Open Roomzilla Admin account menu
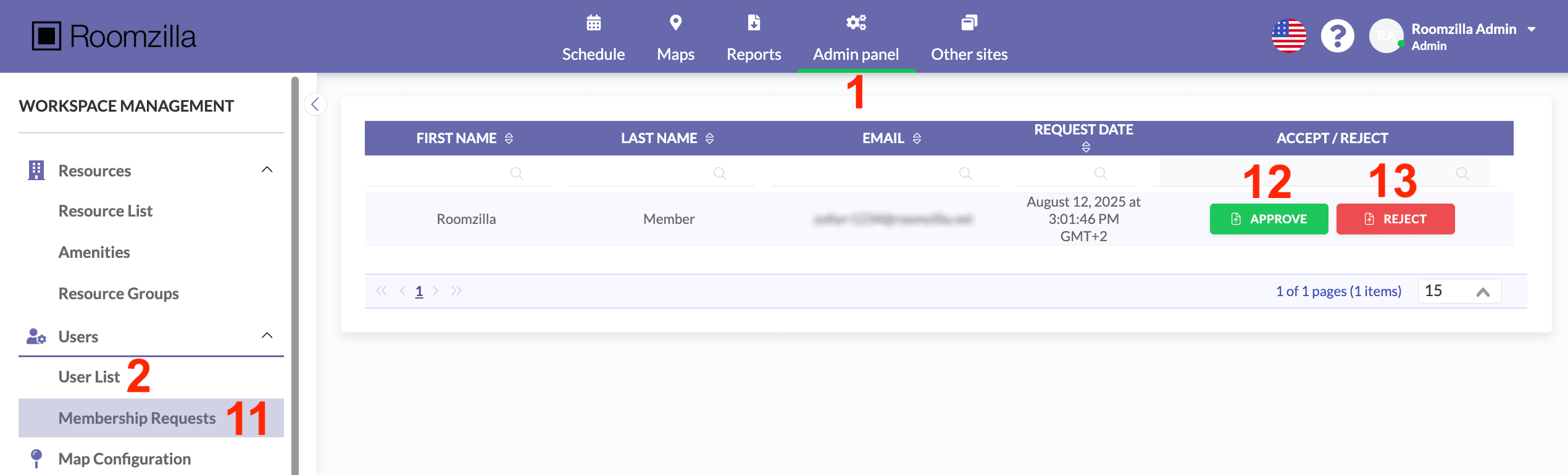The height and width of the screenshot is (475, 1568). pyautogui.click(x=1531, y=30)
